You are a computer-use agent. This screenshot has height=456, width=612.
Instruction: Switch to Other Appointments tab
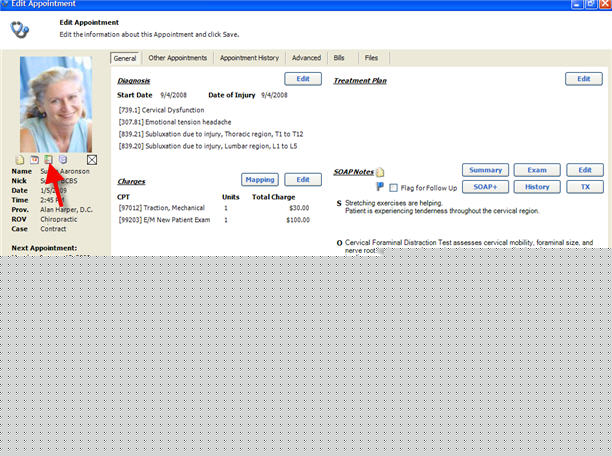pyautogui.click(x=178, y=58)
